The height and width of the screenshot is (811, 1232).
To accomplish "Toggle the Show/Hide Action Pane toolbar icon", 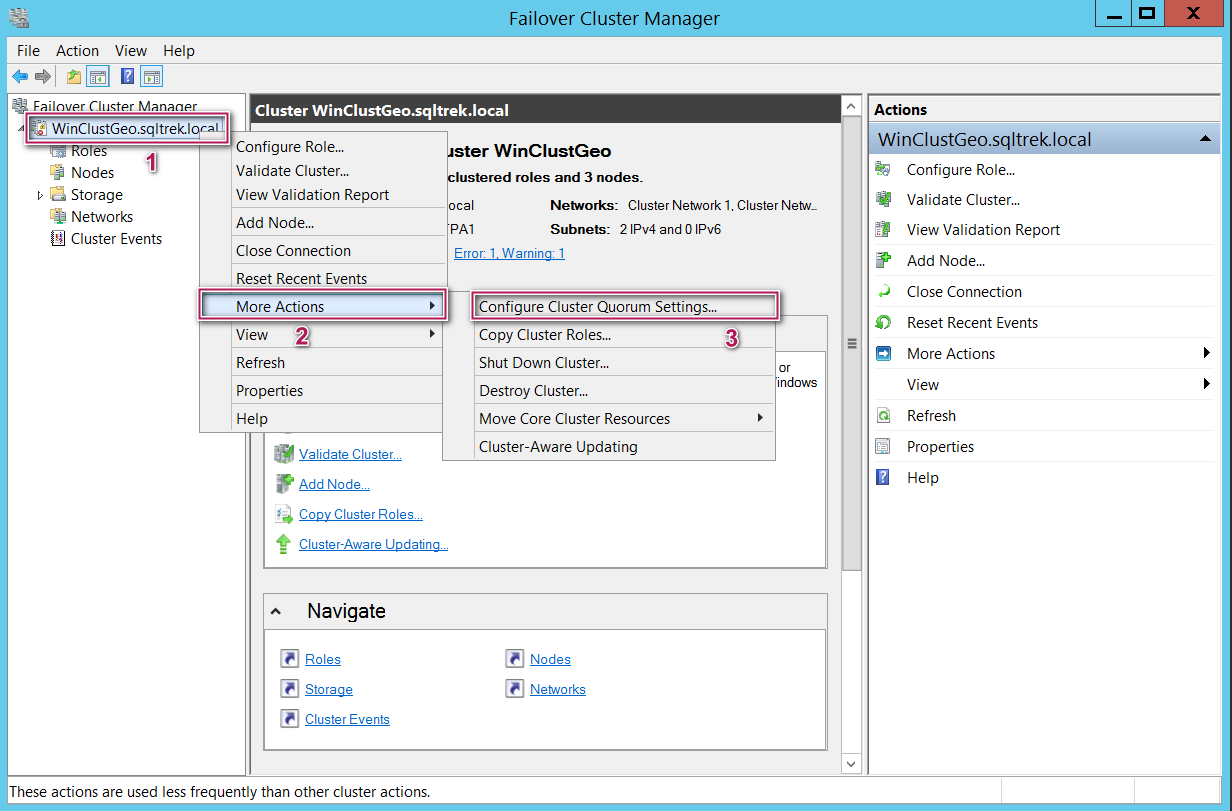I will coord(152,77).
